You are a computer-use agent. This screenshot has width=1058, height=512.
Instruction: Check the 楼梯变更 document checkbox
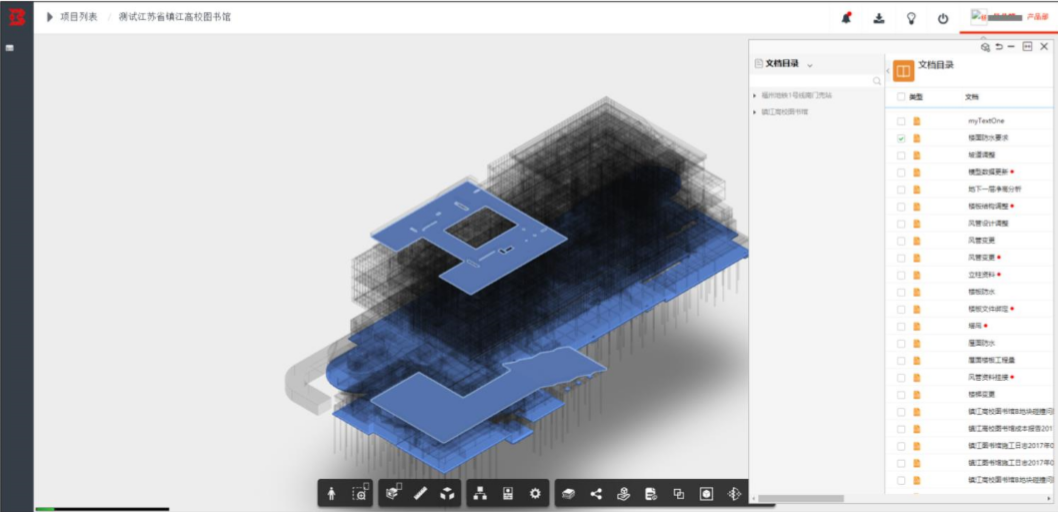(901, 395)
